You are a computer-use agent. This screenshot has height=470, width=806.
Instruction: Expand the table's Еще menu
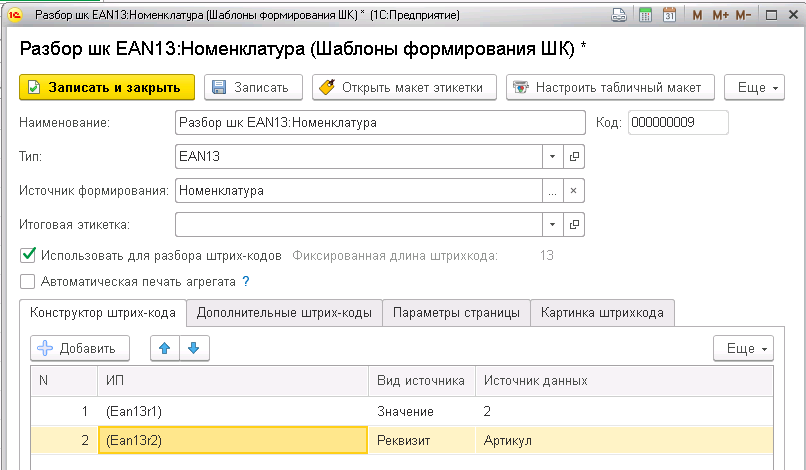(743, 349)
